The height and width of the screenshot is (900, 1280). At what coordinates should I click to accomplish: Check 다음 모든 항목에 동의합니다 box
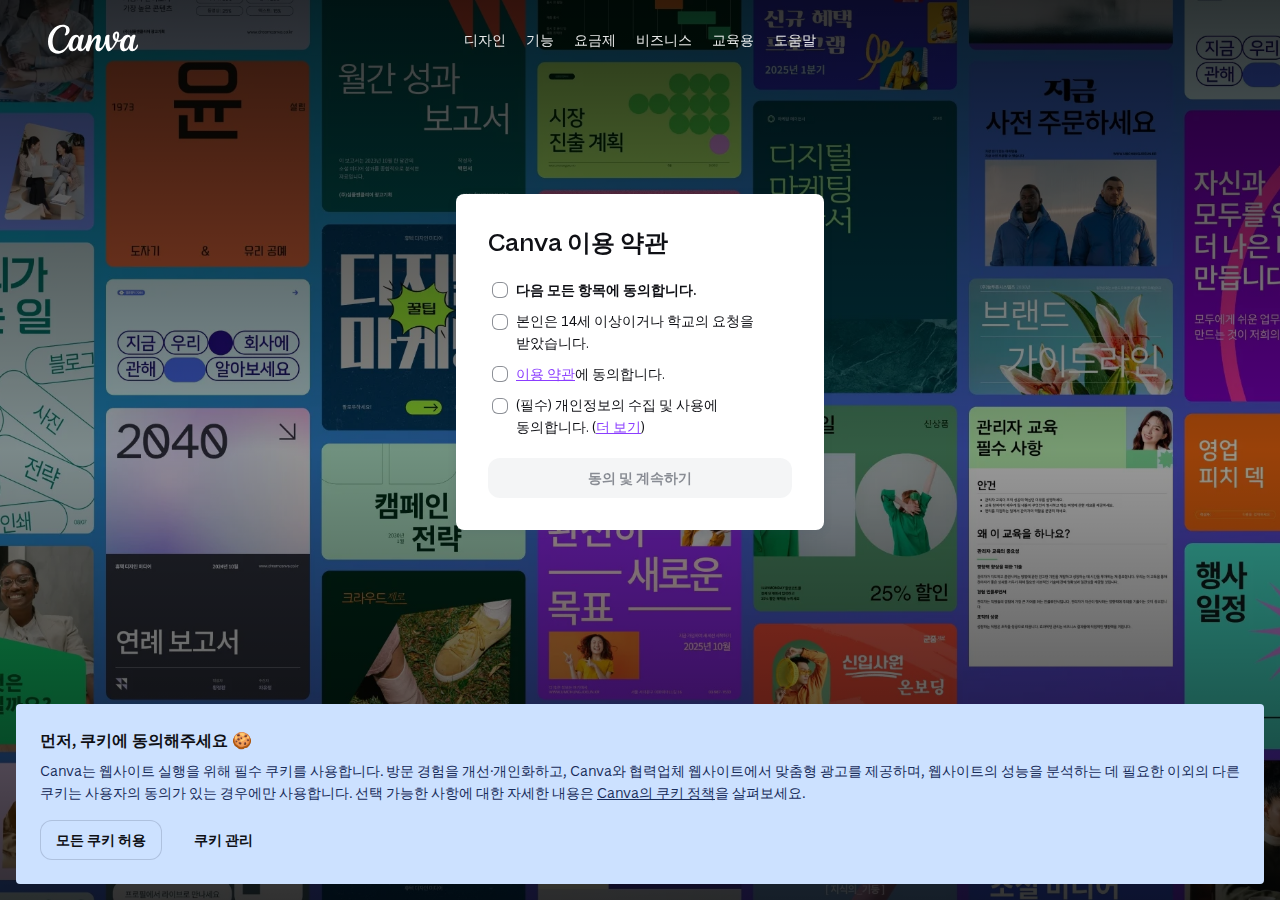pos(500,290)
